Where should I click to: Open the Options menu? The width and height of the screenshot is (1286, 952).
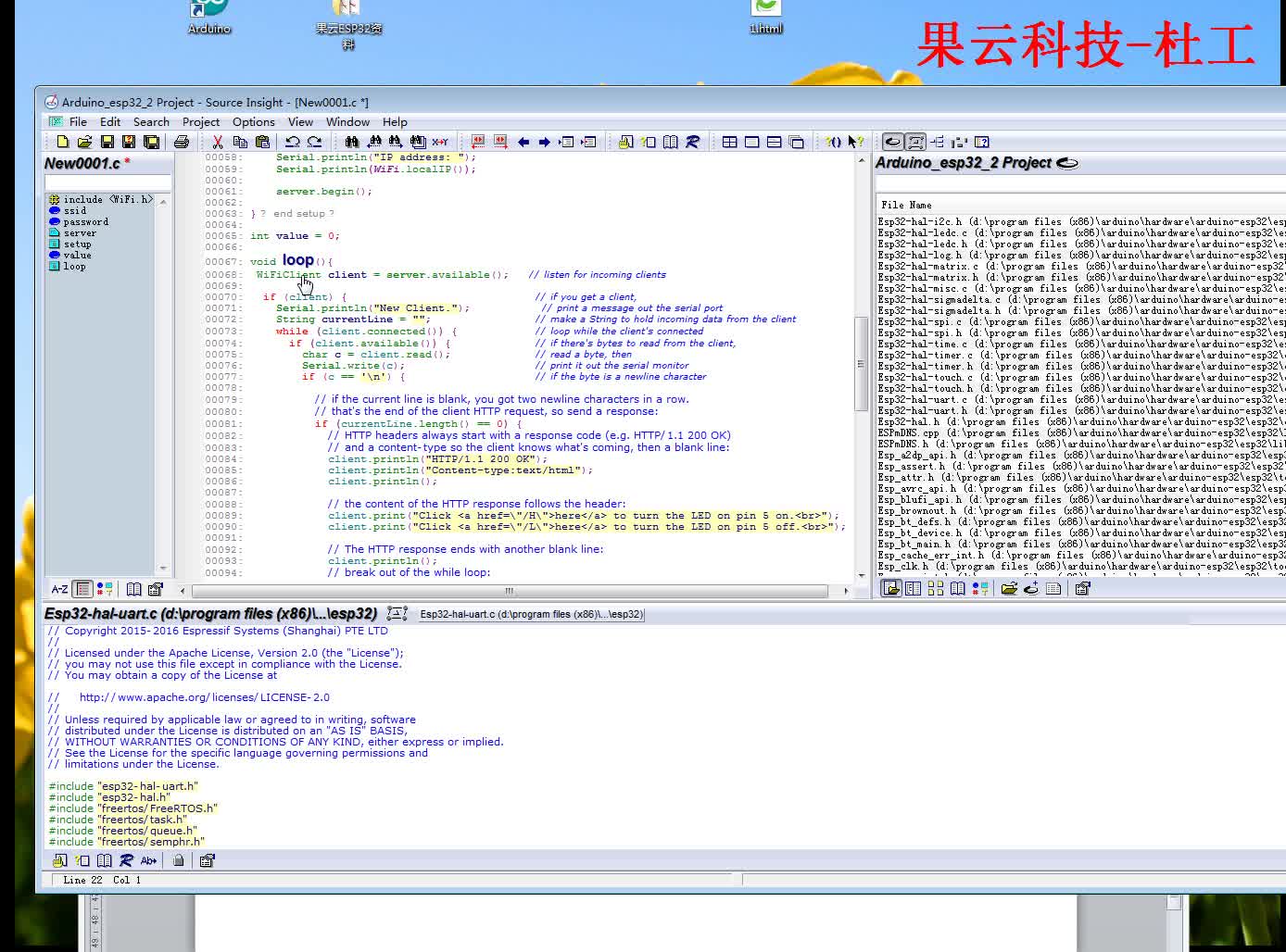[x=254, y=121]
